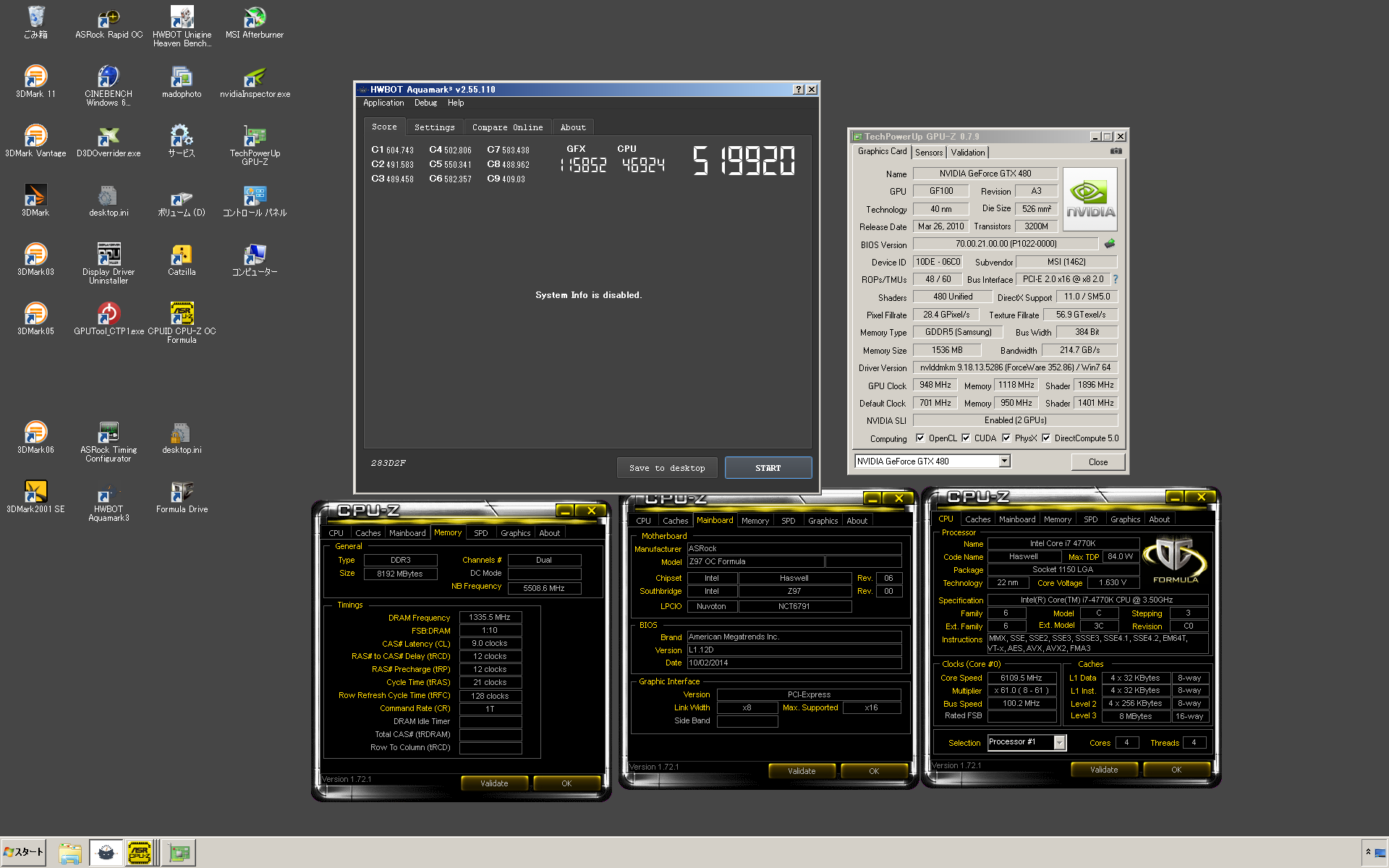Click the Close button in GPU-Z

click(1097, 462)
